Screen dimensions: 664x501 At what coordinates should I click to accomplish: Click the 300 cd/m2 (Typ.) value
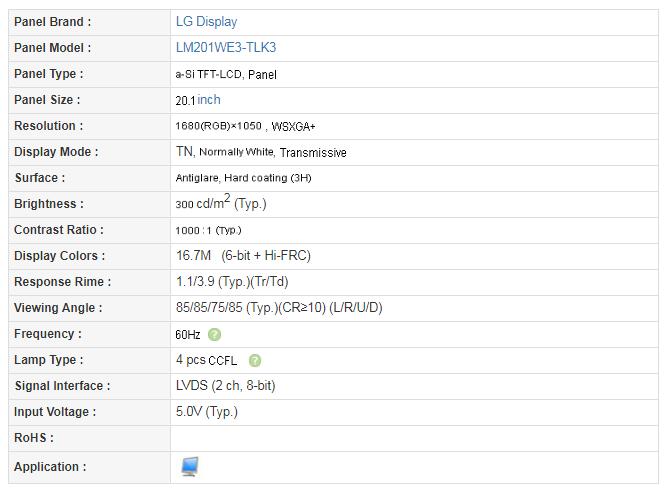click(221, 202)
